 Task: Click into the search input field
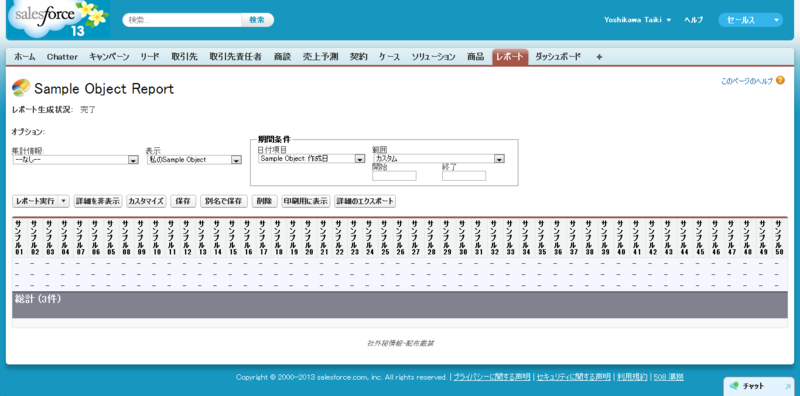click(183, 20)
